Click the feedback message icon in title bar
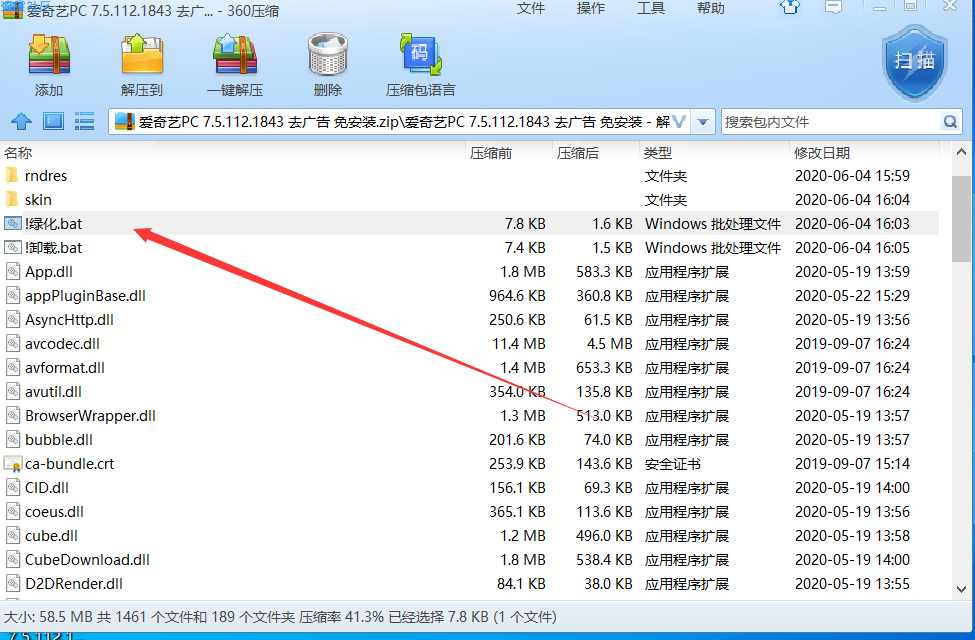 (x=833, y=7)
